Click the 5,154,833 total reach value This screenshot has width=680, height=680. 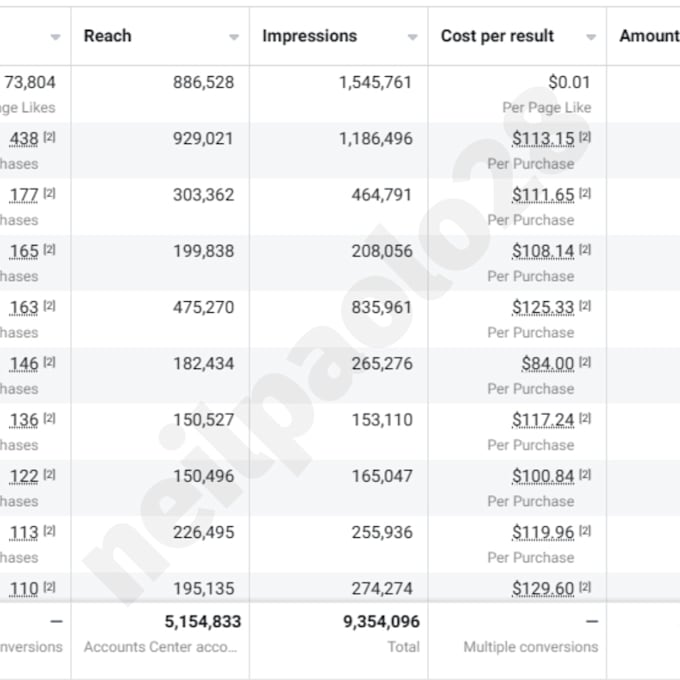click(203, 622)
